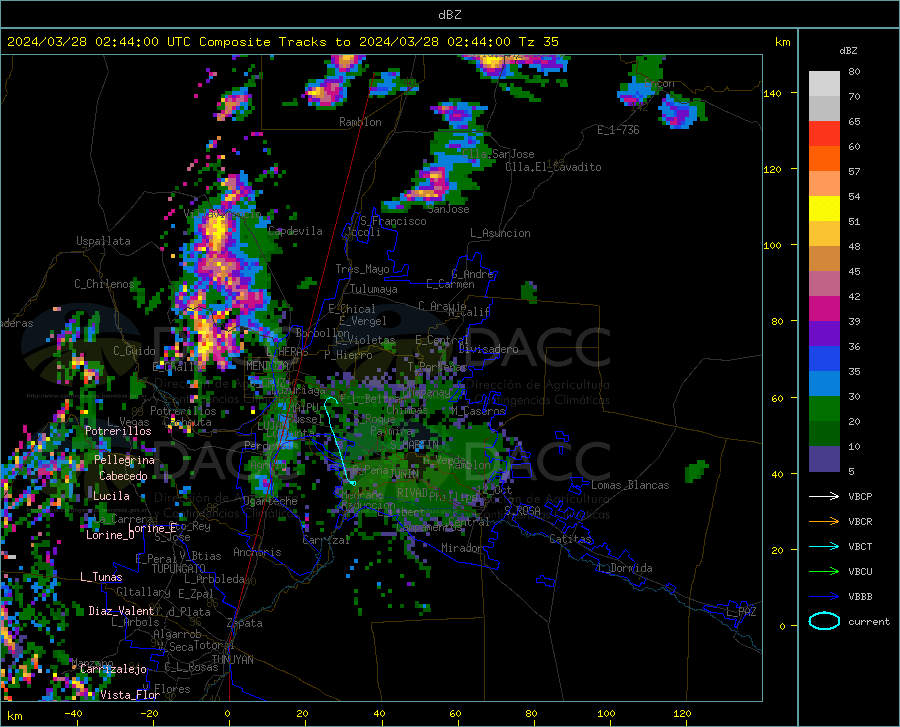Click the cyan storm track line on map
900x727 pixels.
click(x=338, y=441)
